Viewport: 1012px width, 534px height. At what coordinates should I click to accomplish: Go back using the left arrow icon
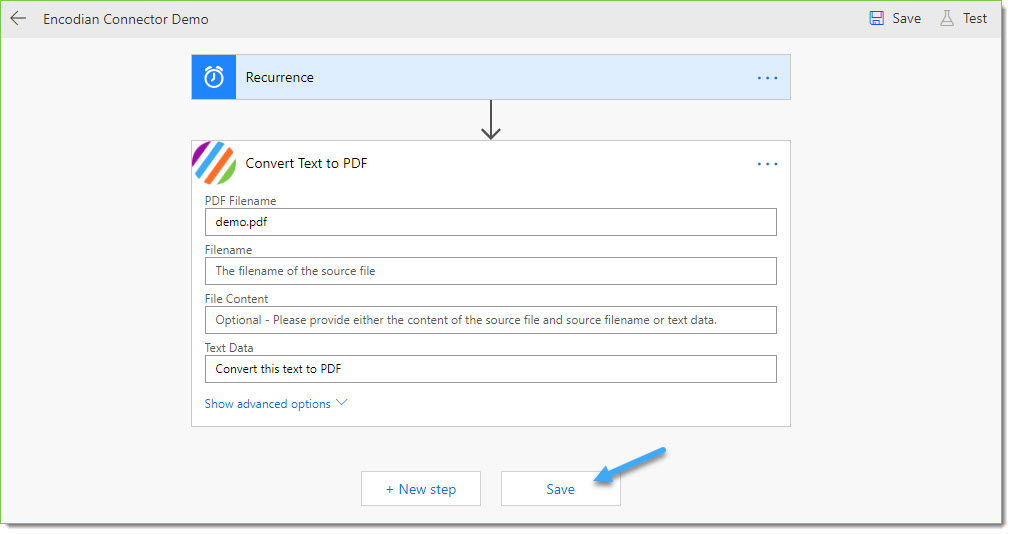pos(18,18)
